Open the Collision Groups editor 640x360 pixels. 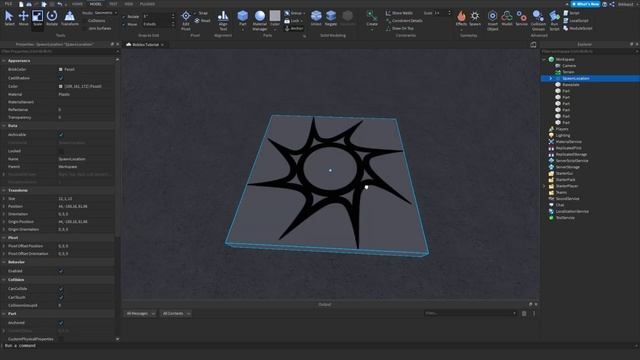tap(538, 20)
